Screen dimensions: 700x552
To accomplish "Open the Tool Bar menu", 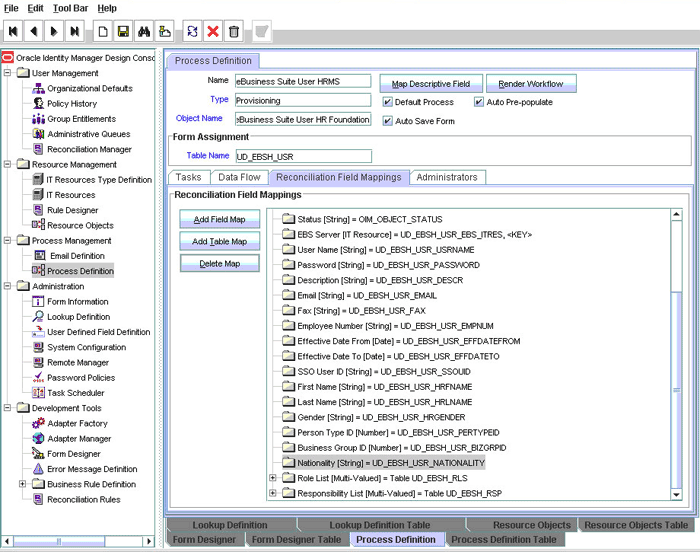I will coord(71,8).
